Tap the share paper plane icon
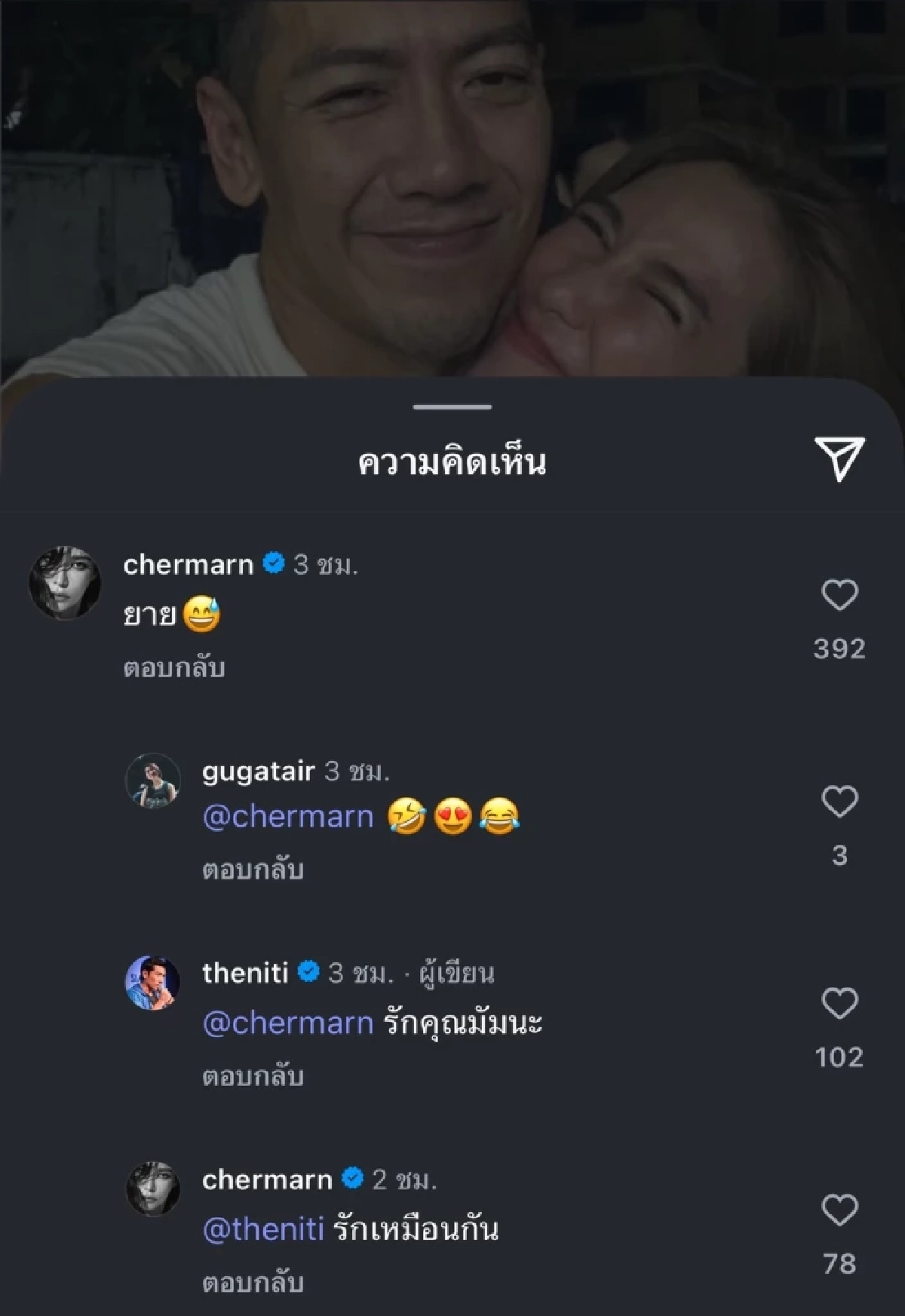The image size is (905, 1316). coord(839,459)
